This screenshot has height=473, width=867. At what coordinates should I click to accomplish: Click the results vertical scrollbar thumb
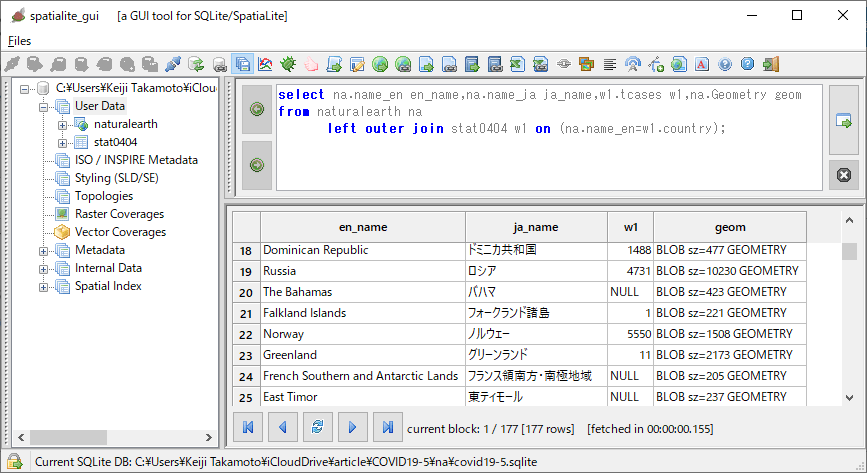point(849,251)
